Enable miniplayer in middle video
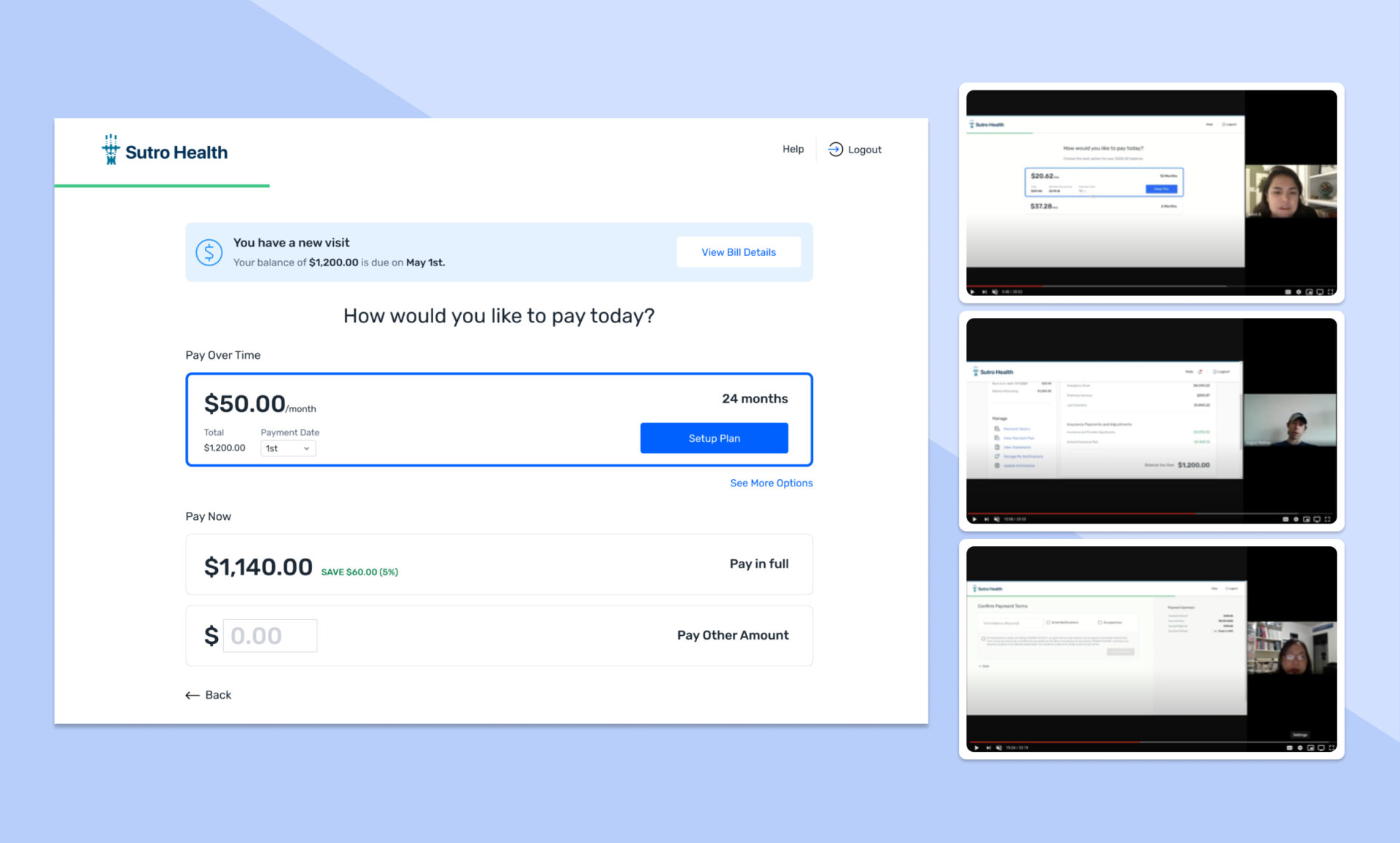Viewport: 1400px width, 843px height. (x=1307, y=519)
